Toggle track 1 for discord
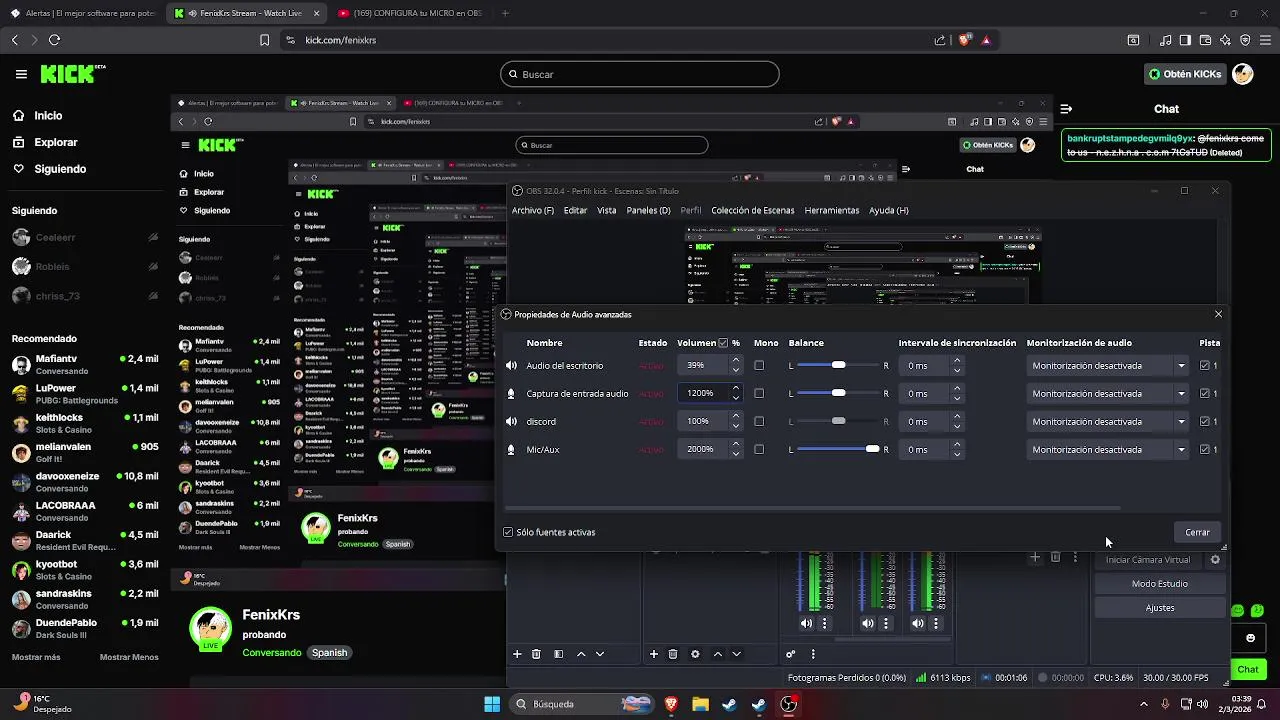This screenshot has height=720, width=1280. coord(1204,422)
